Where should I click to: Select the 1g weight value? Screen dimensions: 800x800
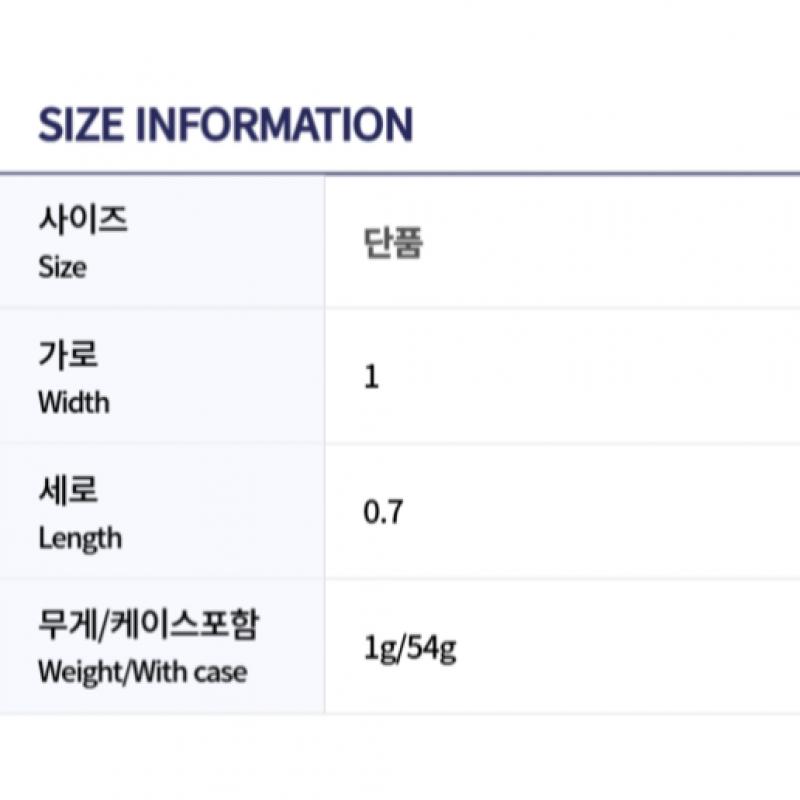pos(379,650)
